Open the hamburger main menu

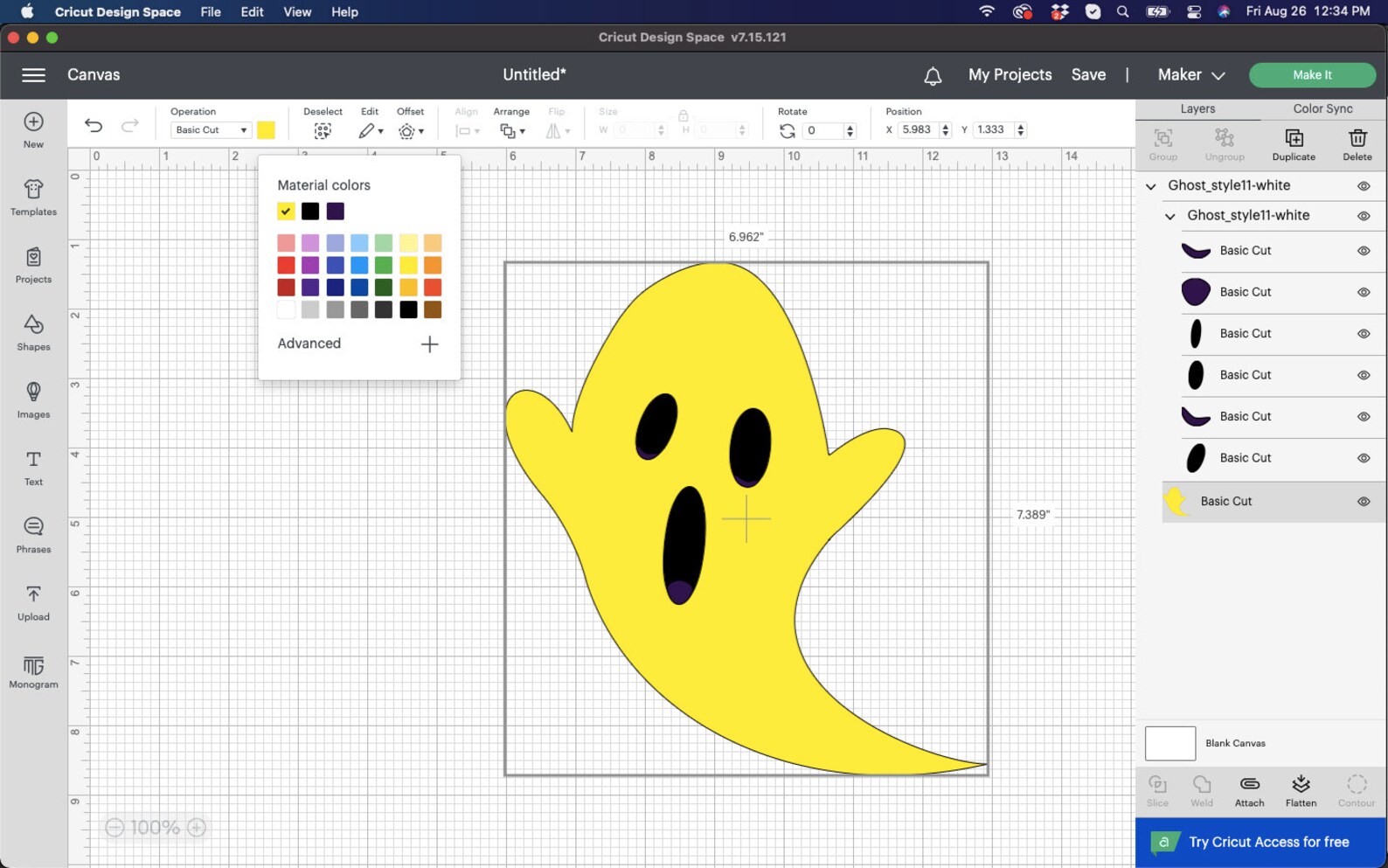[x=33, y=75]
